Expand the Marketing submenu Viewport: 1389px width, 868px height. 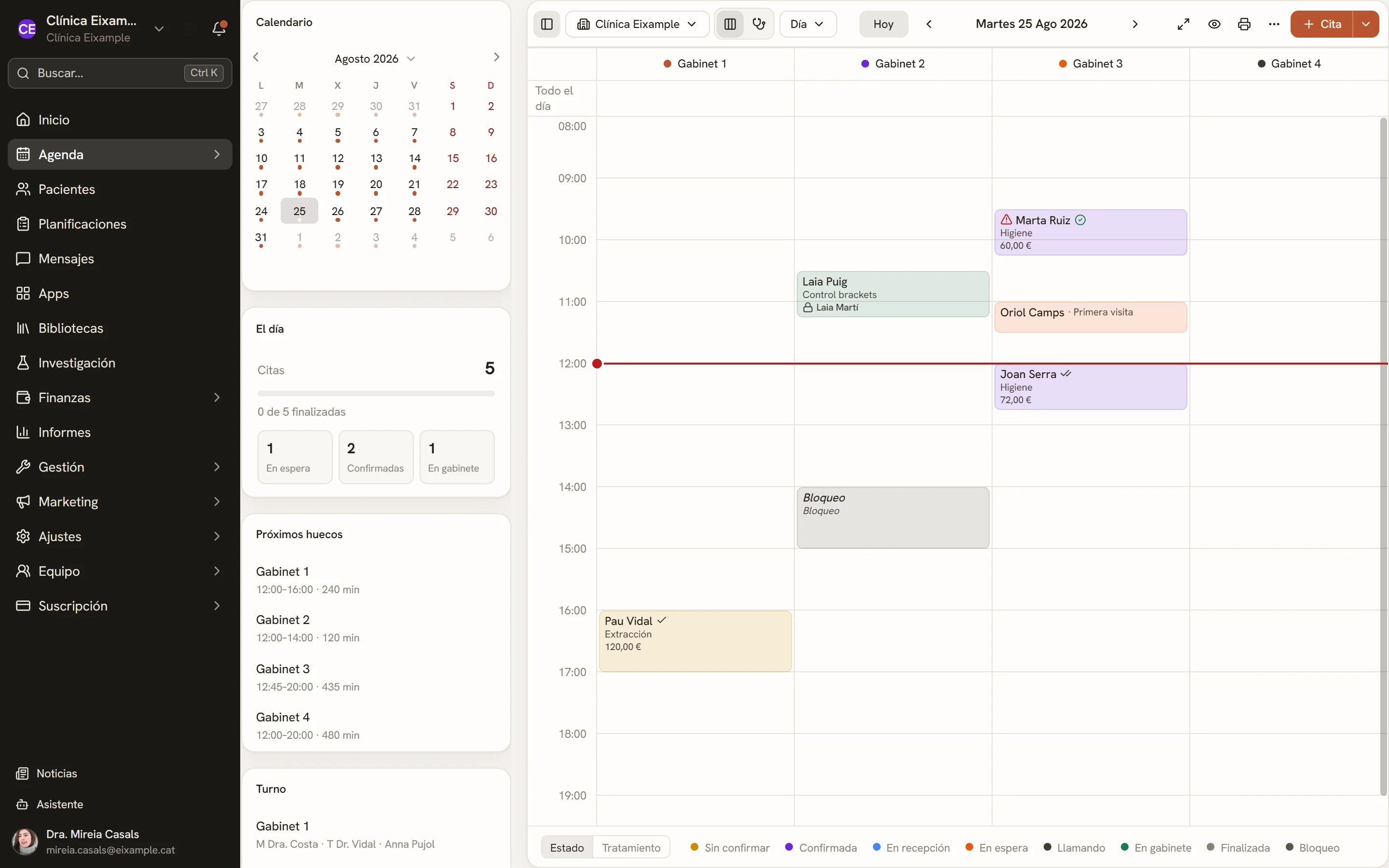[x=217, y=501]
